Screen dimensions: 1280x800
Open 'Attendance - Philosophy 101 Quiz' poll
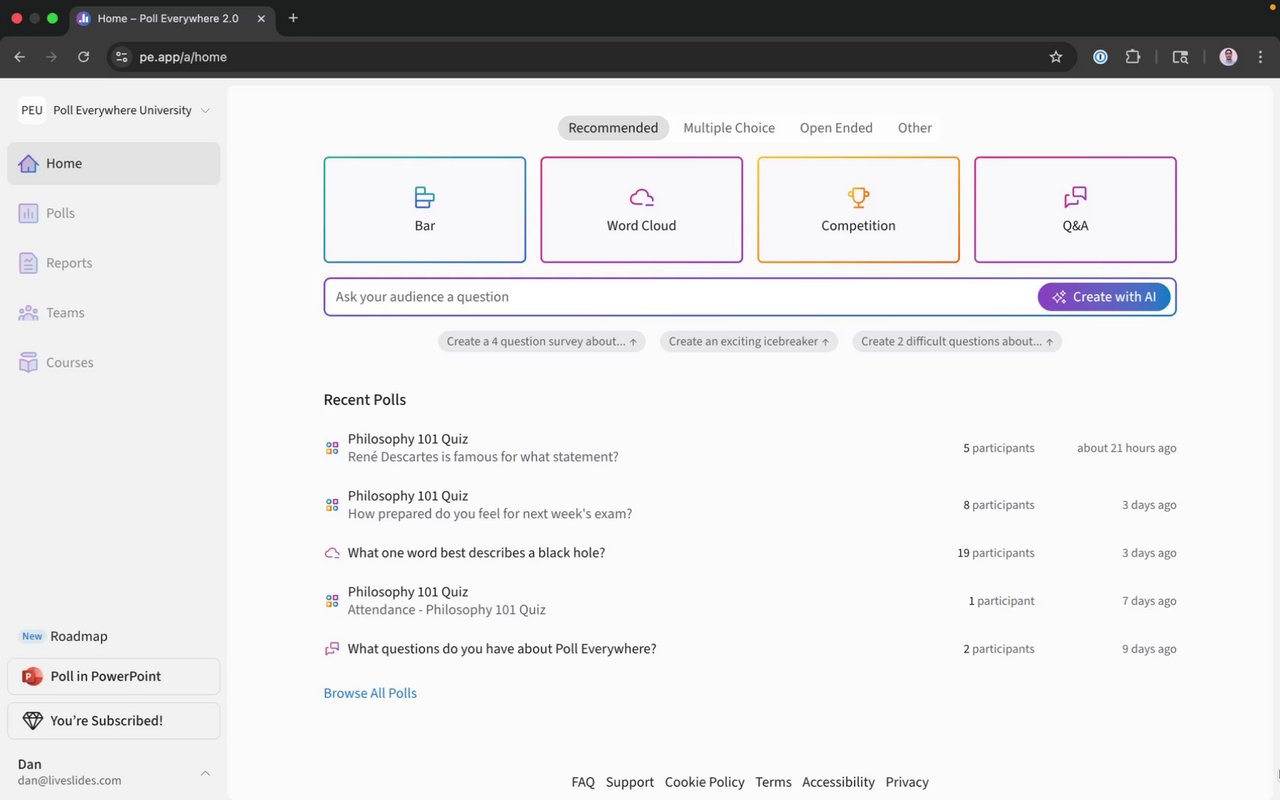(447, 610)
